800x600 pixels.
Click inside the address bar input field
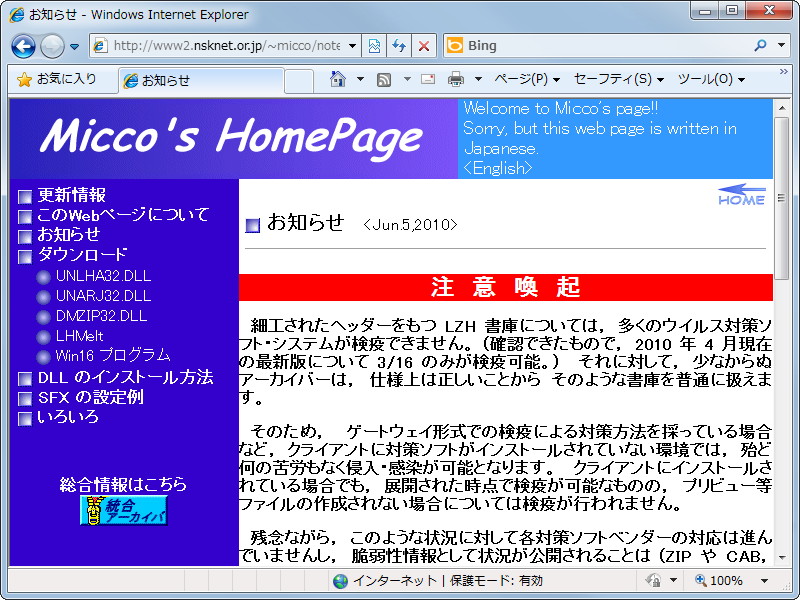coord(220,46)
